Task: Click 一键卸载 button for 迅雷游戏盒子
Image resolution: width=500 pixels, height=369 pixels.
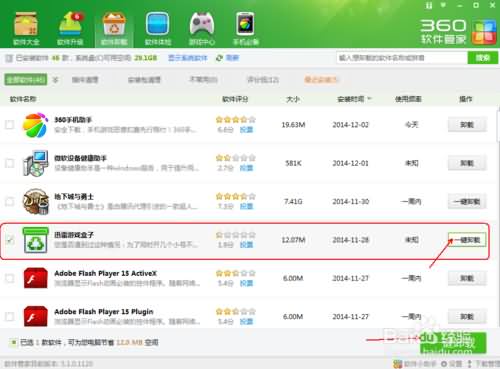Action: [467, 240]
